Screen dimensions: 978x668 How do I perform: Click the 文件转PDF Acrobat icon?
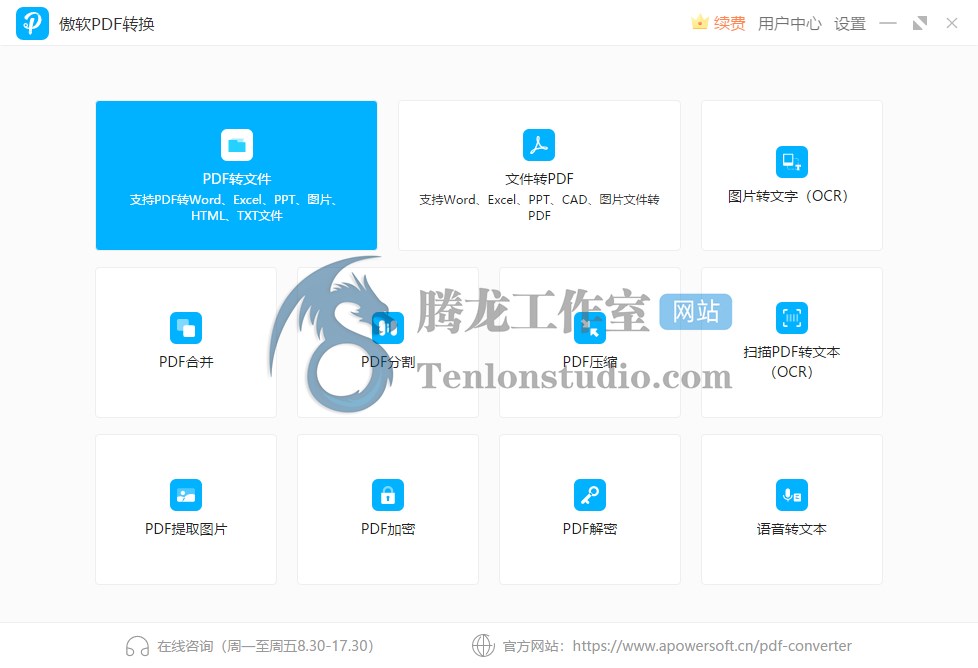539,145
